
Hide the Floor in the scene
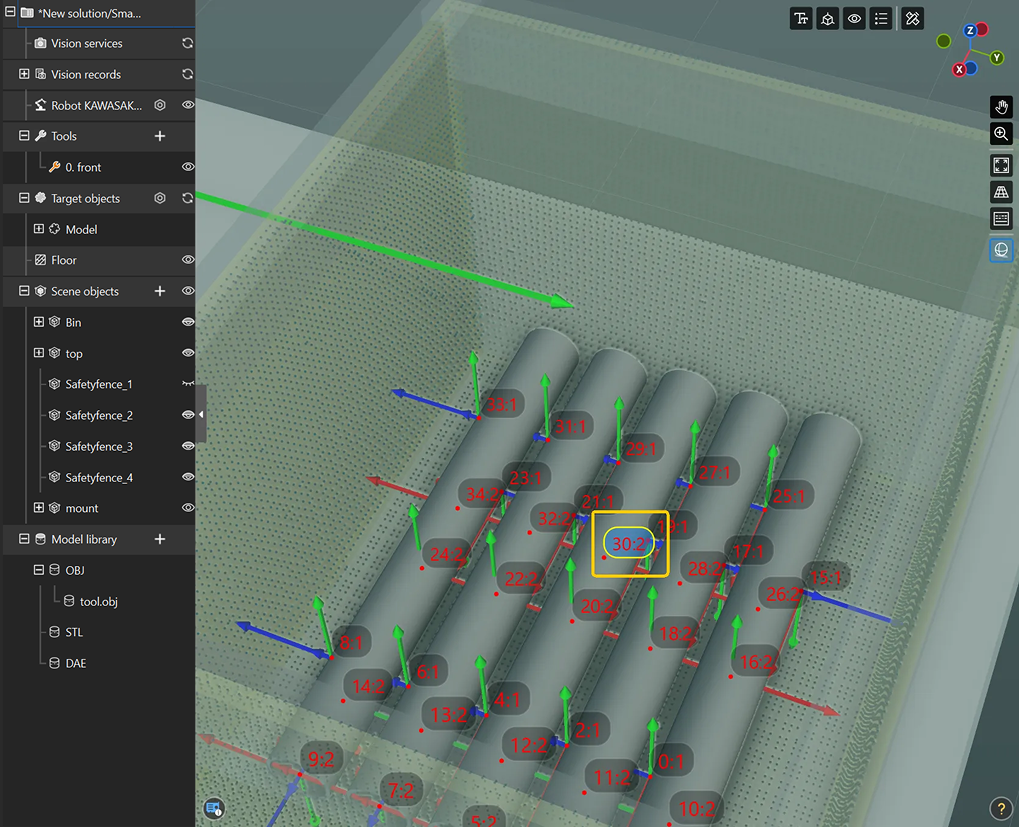187,260
